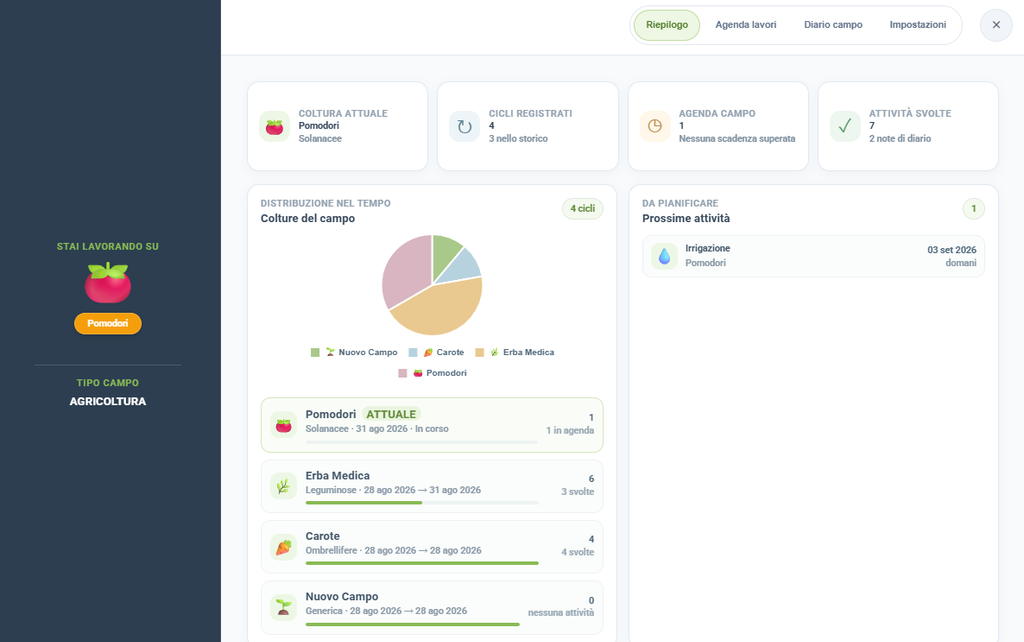Click the clock icon in Agenda Campo card

654,127
